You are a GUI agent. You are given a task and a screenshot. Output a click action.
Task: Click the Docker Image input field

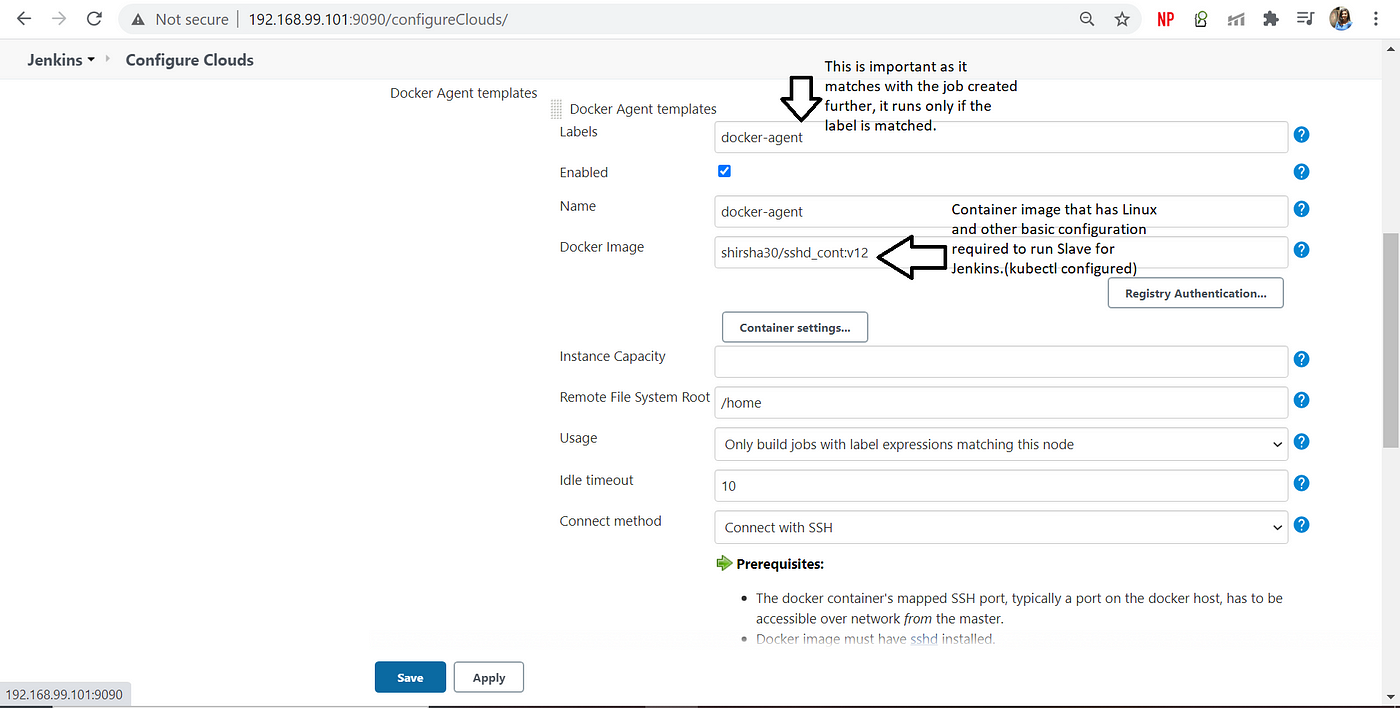point(1001,252)
